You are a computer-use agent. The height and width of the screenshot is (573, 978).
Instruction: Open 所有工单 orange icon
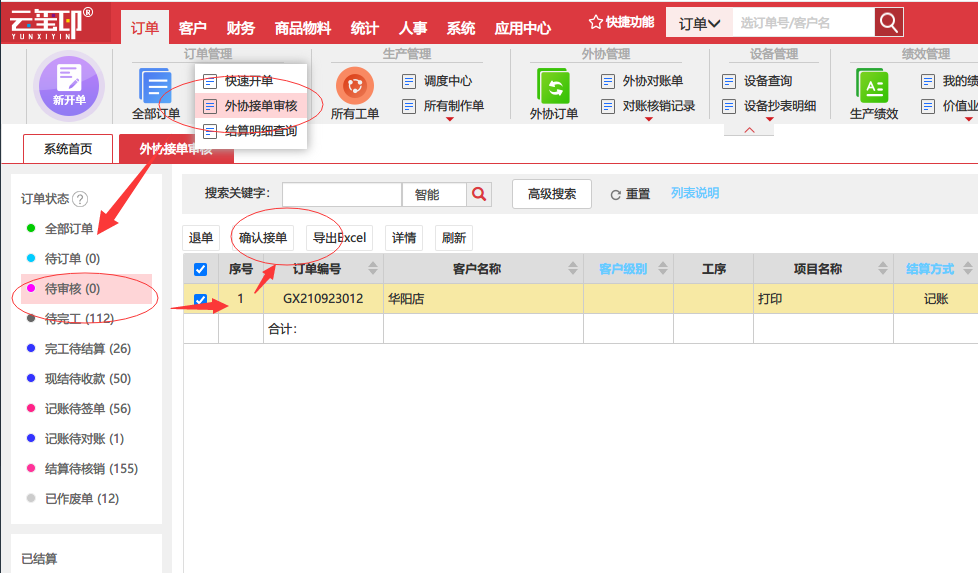(354, 85)
